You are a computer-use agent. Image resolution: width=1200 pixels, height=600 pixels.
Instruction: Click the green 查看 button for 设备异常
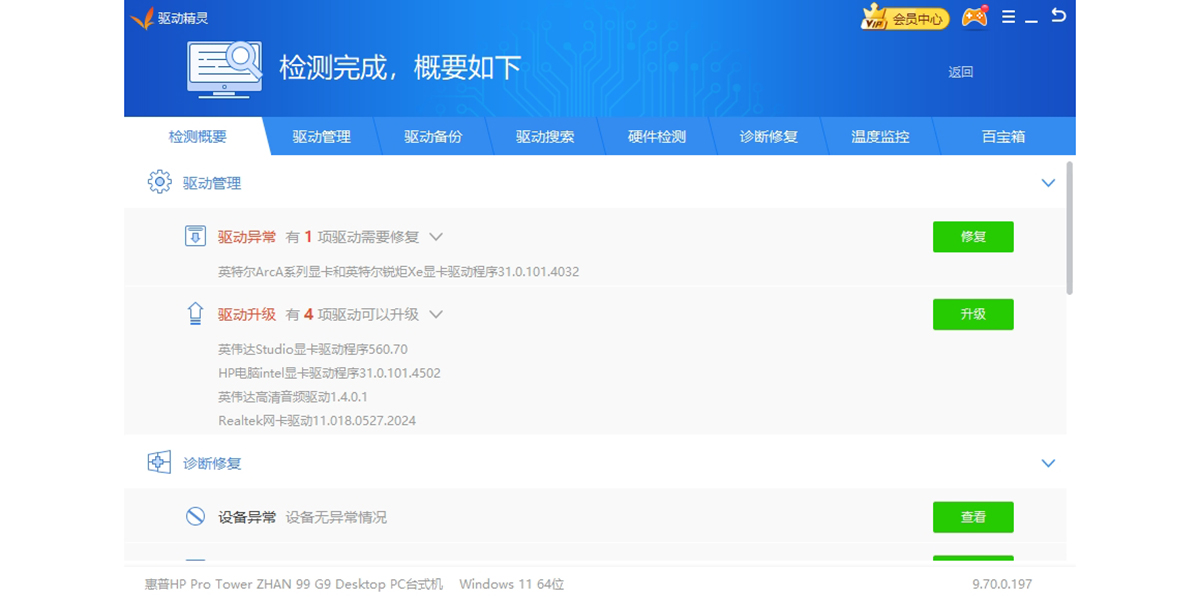pyautogui.click(x=973, y=517)
